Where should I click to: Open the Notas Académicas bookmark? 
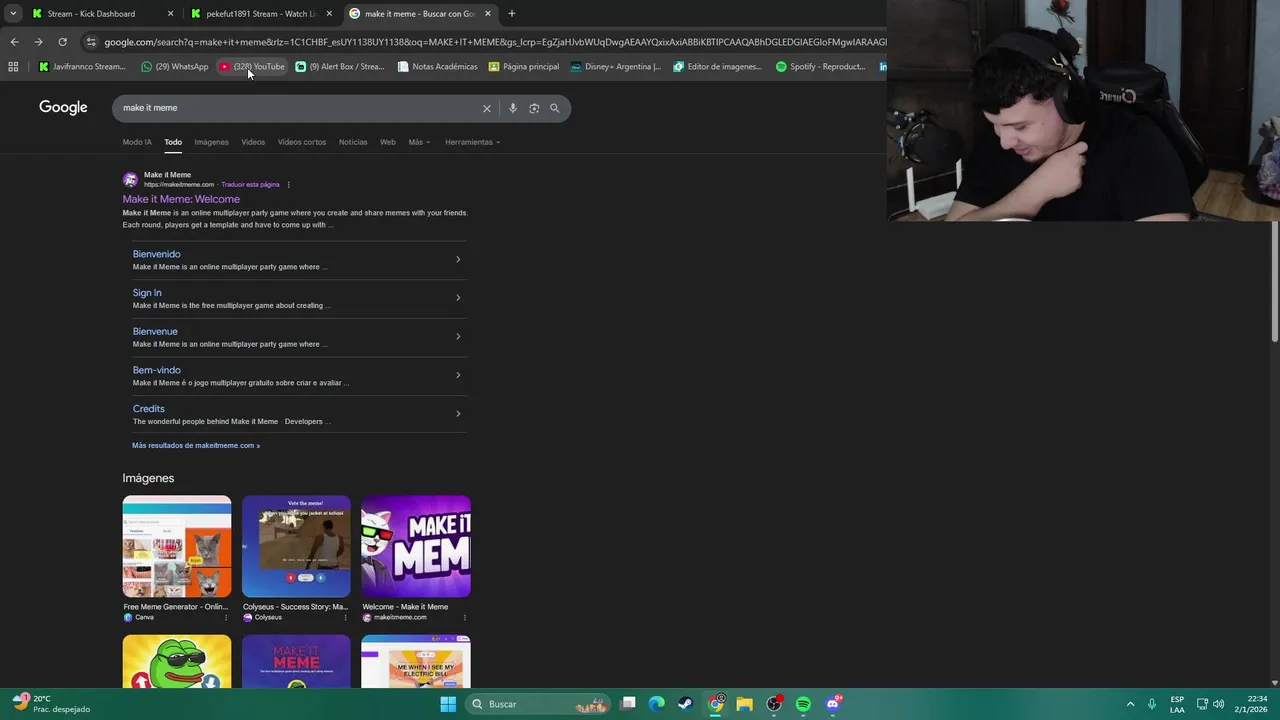(437, 67)
